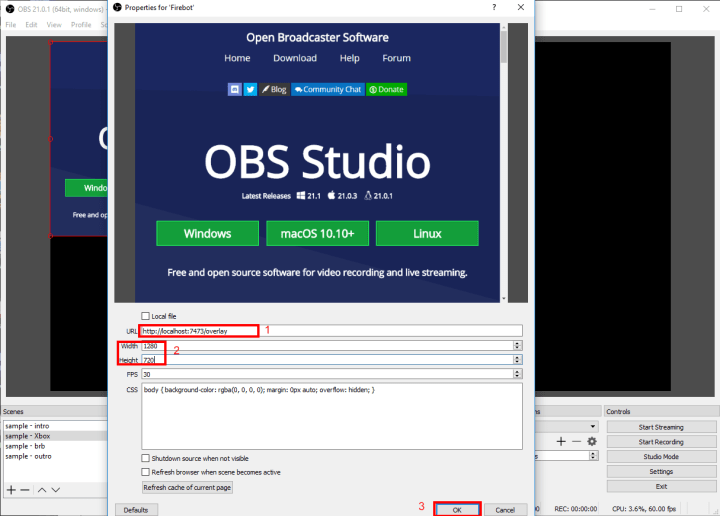Click the macOS 10.10+ download button
720x516 pixels.
317,233
